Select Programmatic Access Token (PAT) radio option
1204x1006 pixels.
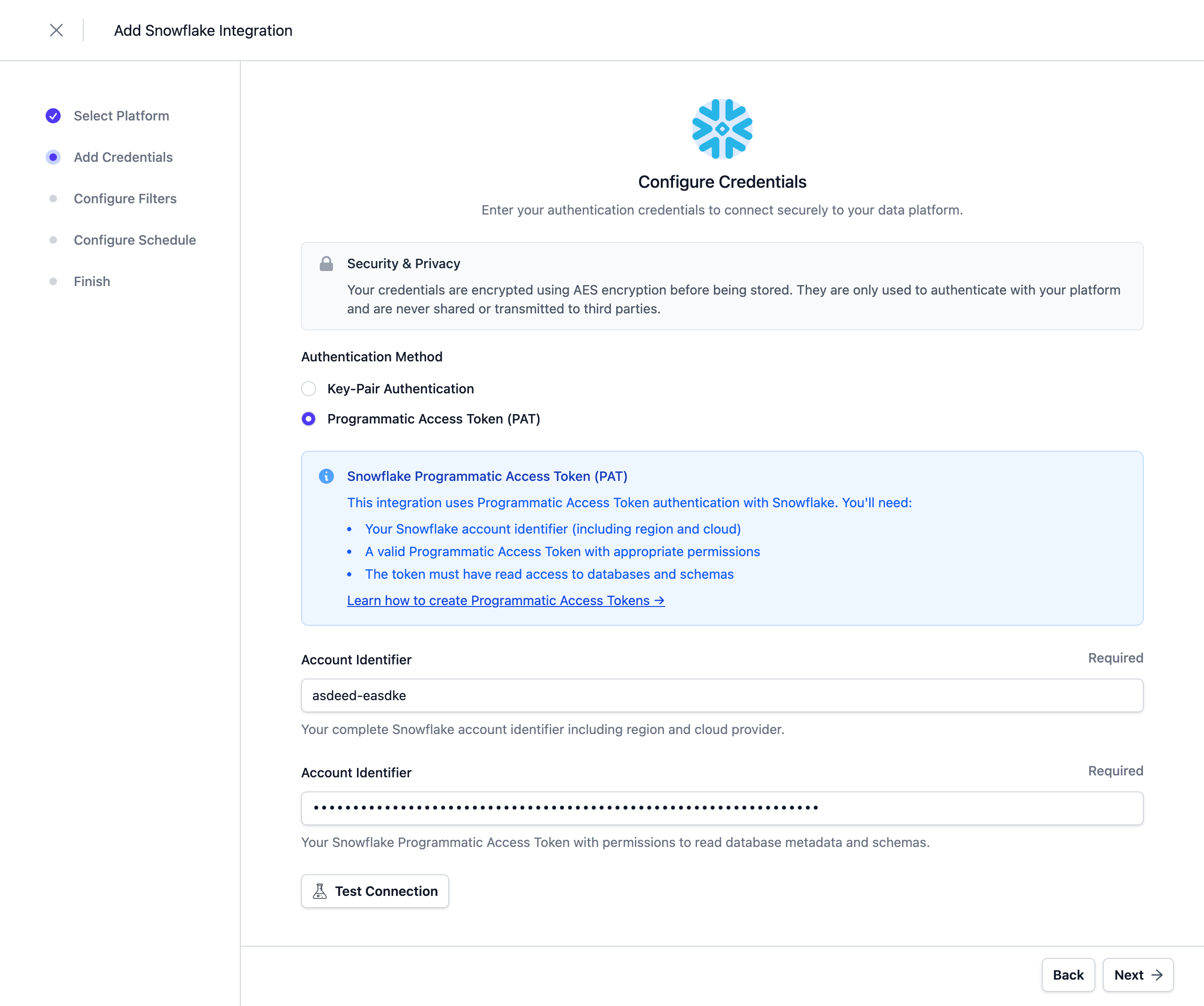pos(309,419)
